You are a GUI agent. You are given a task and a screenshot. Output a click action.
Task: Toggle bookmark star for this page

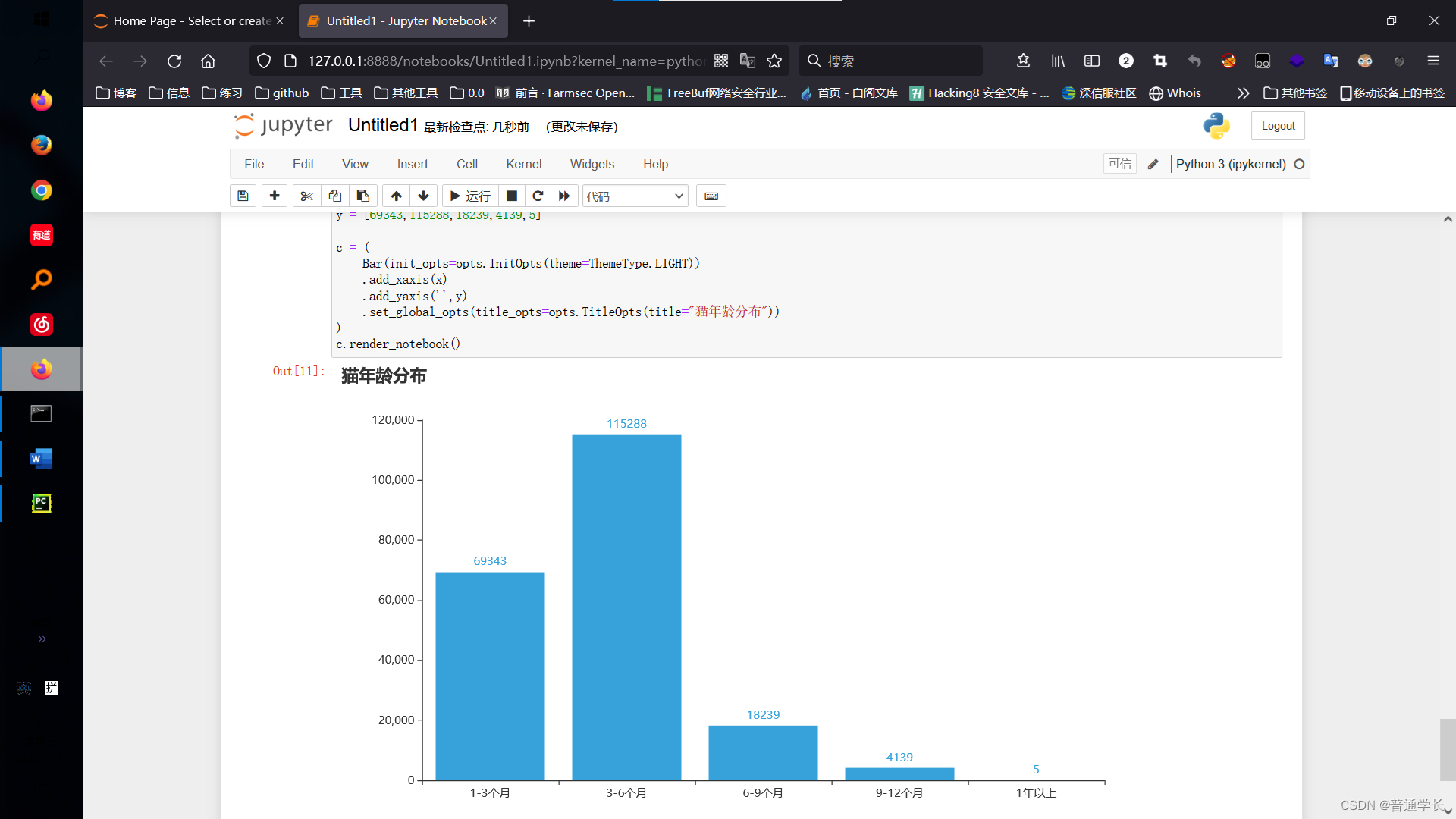click(774, 61)
